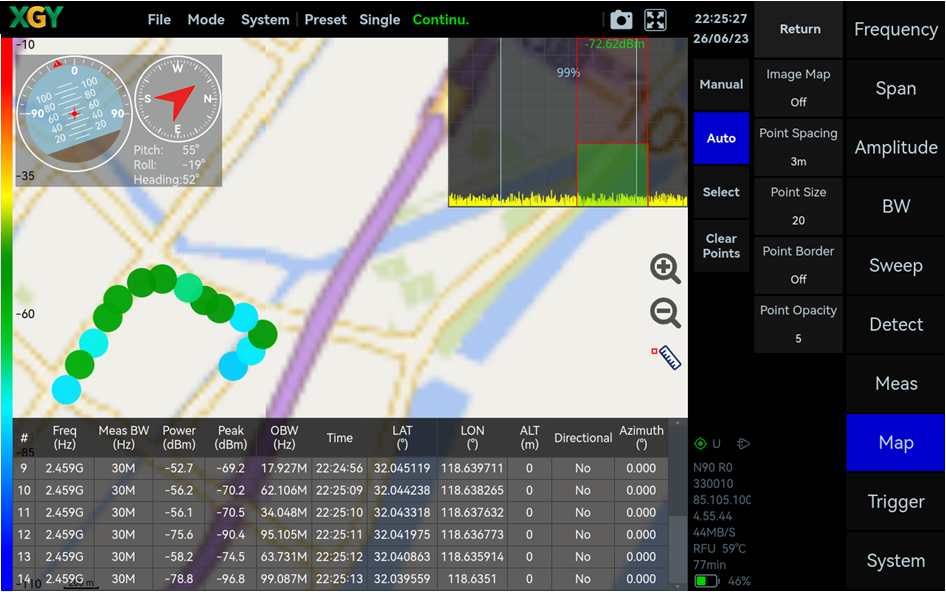Toggle fullscreen with the expand icon
The height and width of the screenshot is (592, 946).
655,20
